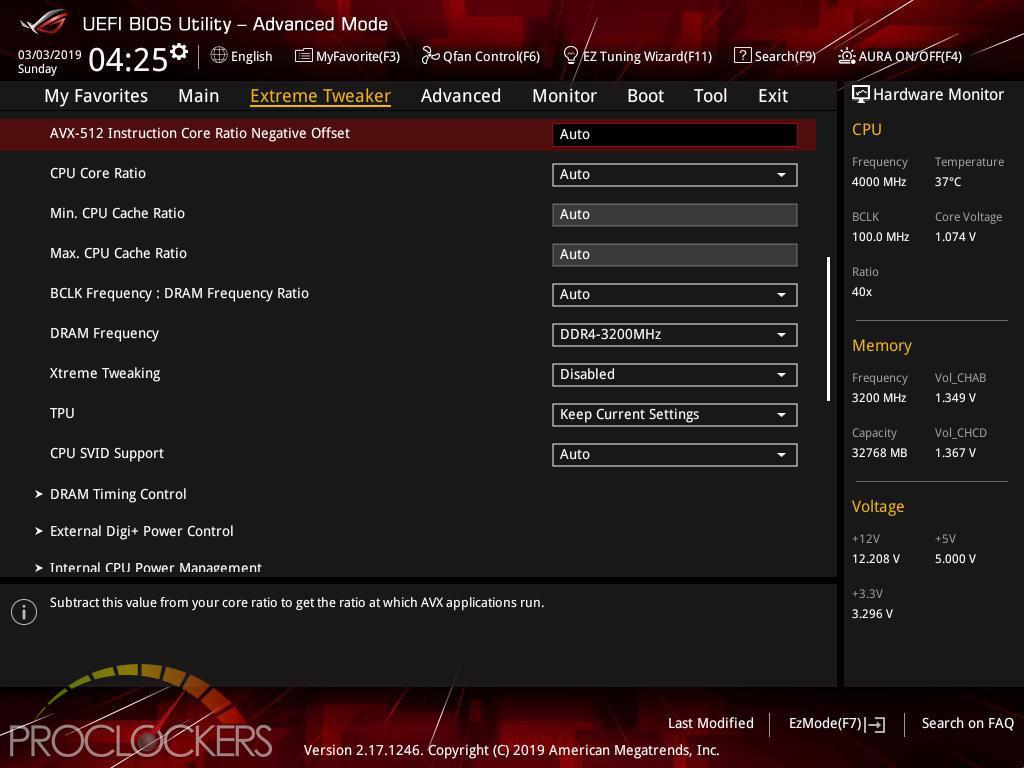Expand External Digi+ Power Control submenu

point(134,532)
